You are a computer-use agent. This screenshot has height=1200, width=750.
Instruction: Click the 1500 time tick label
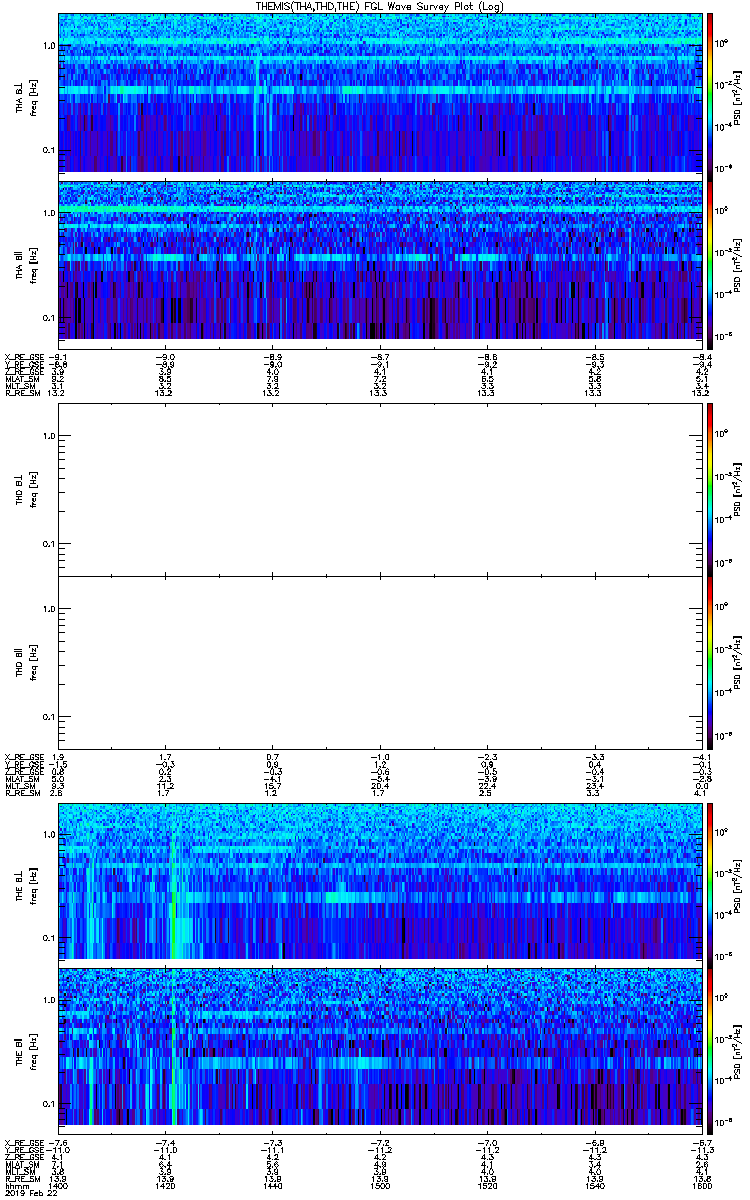tap(380, 1186)
